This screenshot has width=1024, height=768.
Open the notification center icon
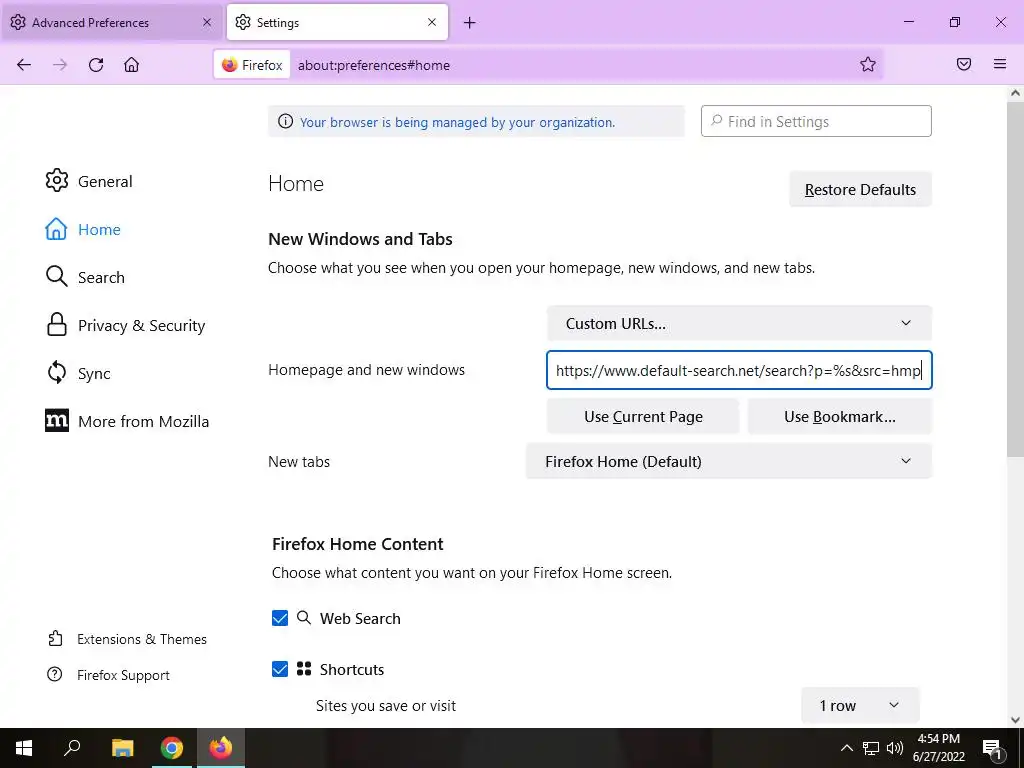coord(992,749)
